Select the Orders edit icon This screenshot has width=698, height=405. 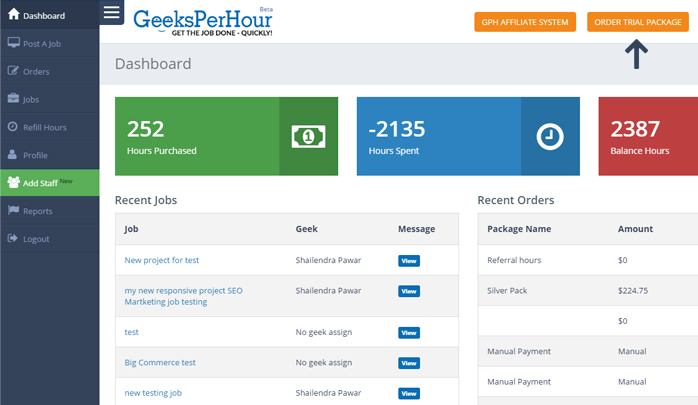[13, 71]
